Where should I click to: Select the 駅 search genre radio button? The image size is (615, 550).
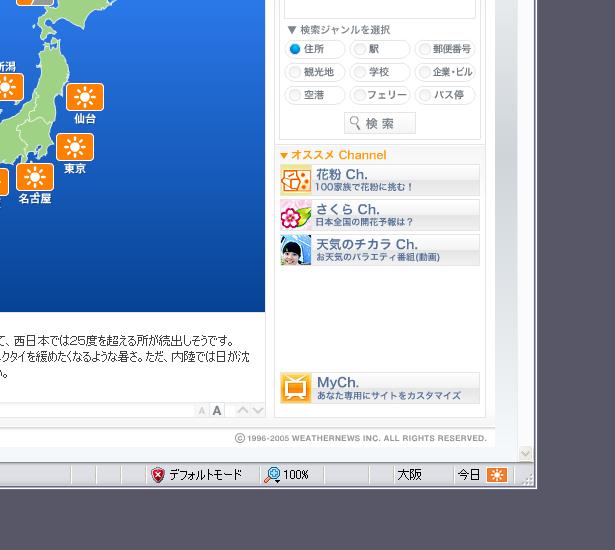359,49
